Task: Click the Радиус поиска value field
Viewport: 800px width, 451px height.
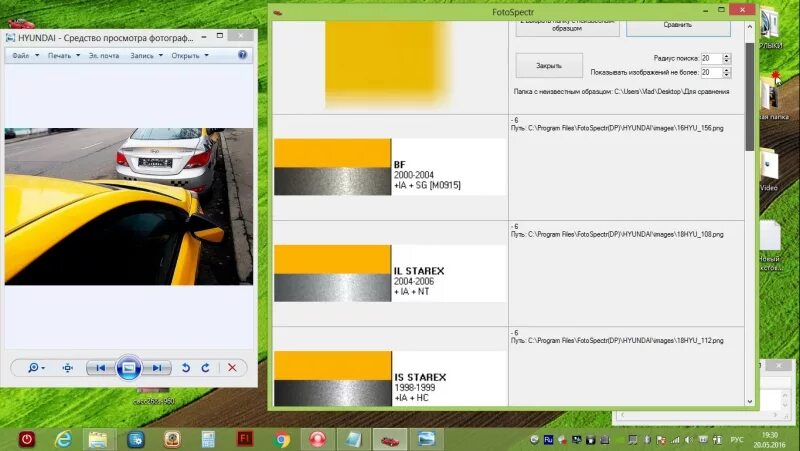Action: point(711,59)
